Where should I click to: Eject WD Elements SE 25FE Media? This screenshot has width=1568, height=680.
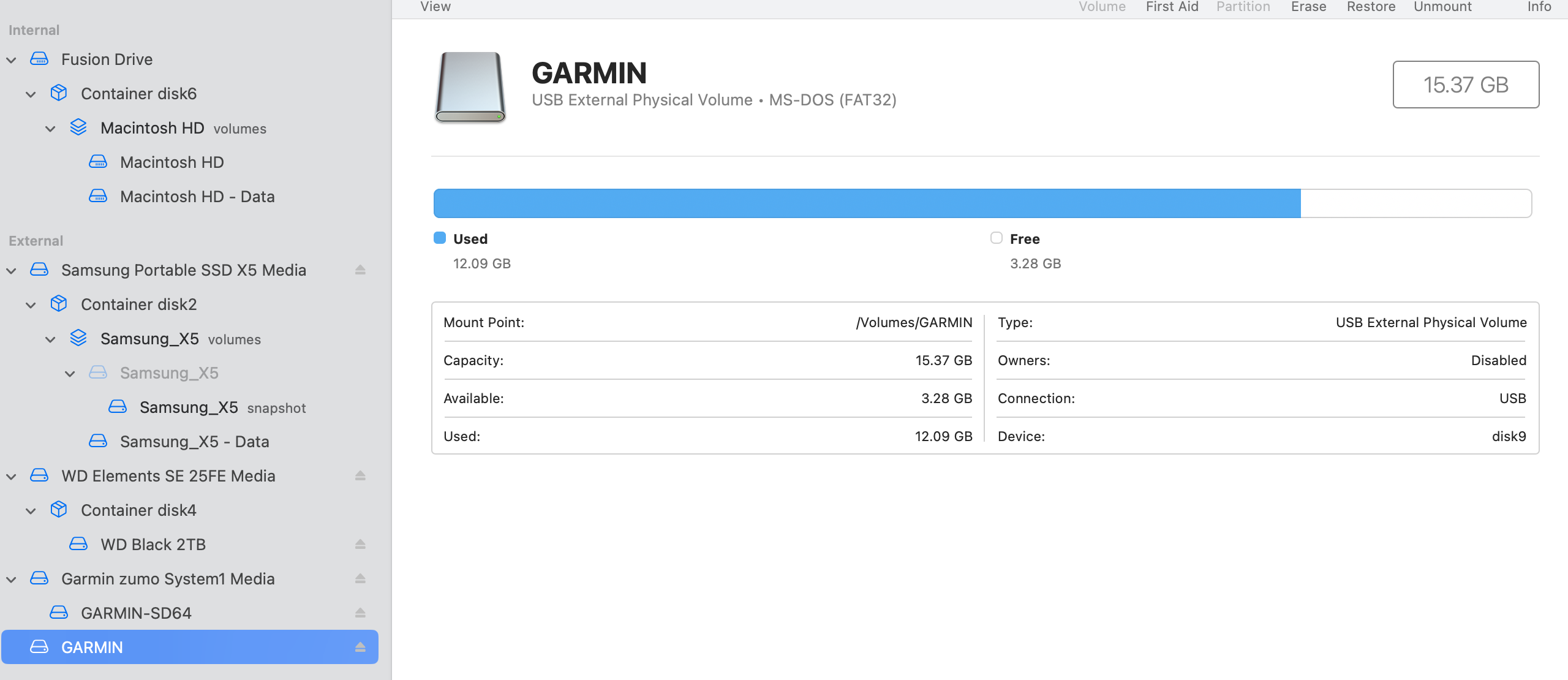coord(360,475)
